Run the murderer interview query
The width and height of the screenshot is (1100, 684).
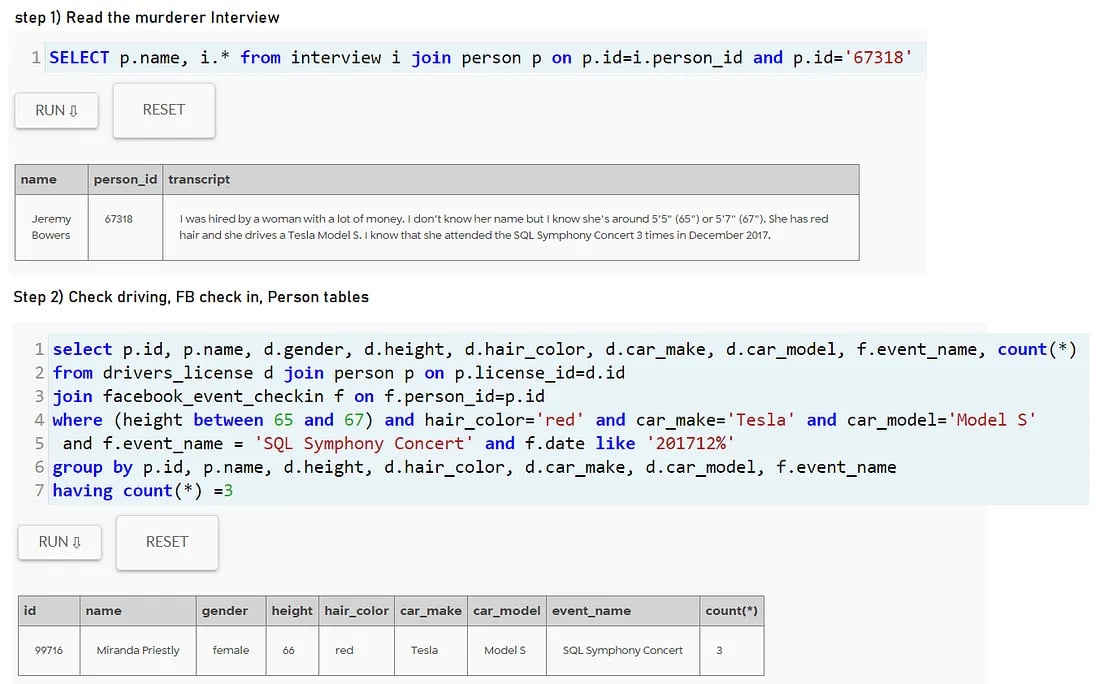coord(56,110)
